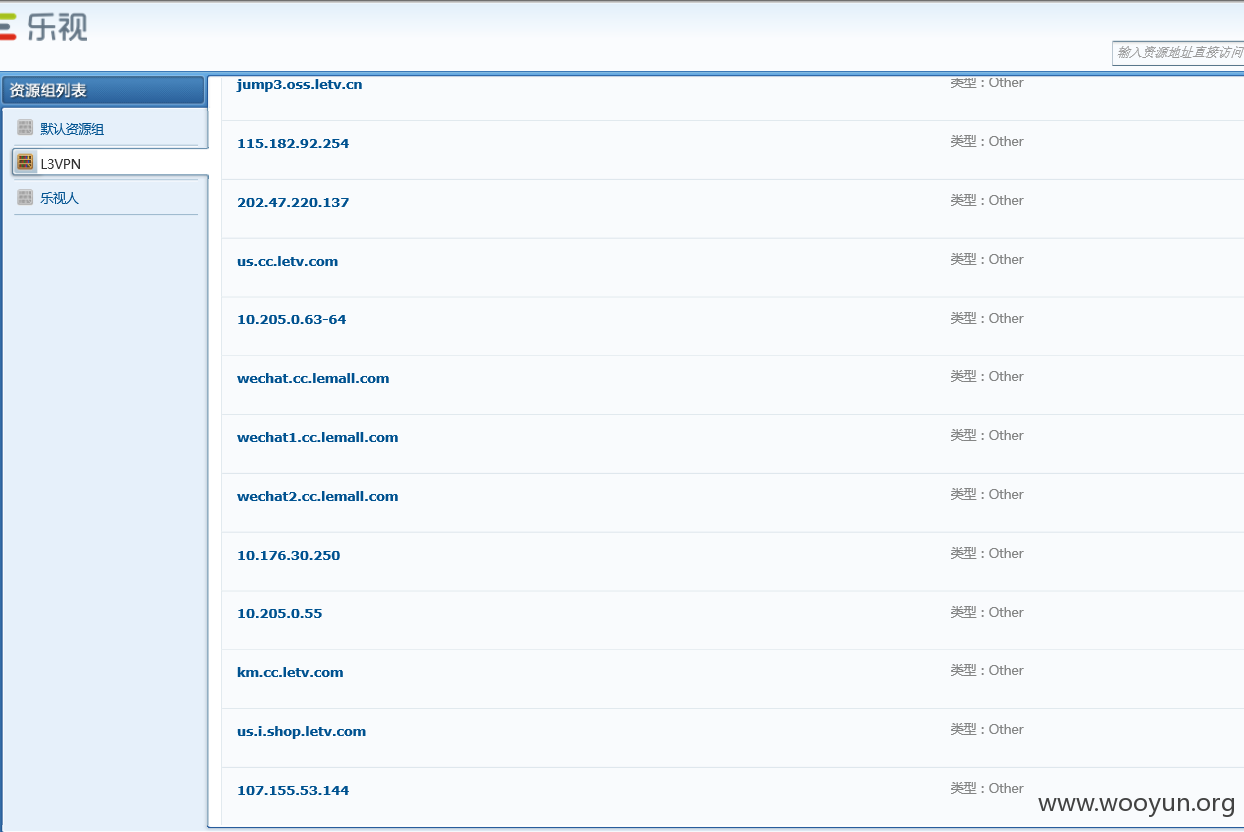
Task: Open the jump3.oss.letv.cn resource link
Action: 299,85
